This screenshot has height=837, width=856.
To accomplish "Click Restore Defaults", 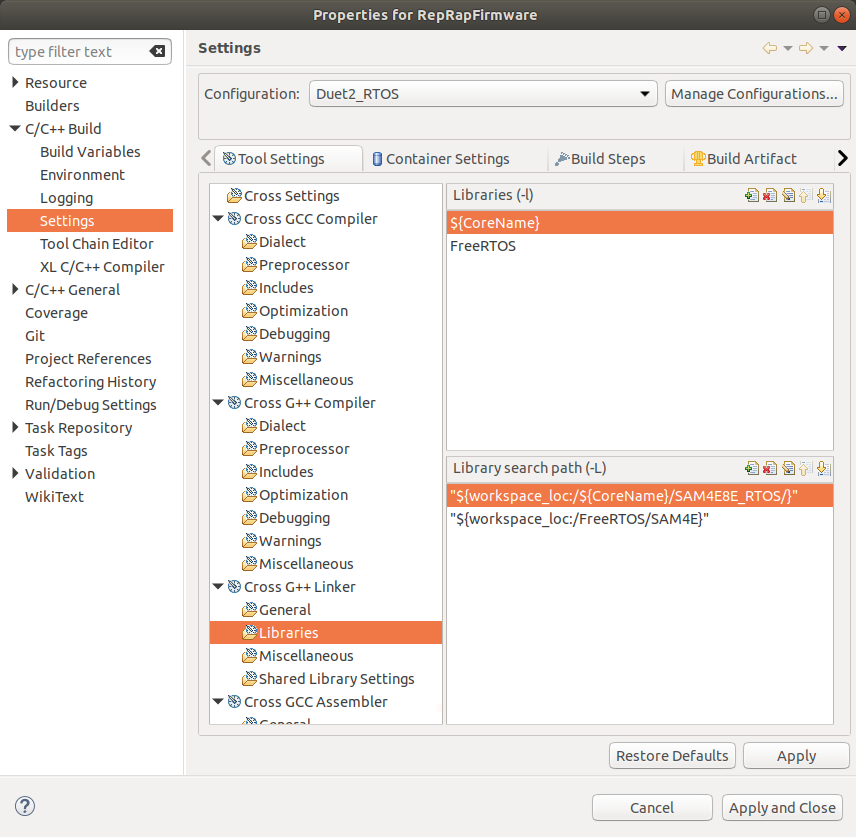I will click(672, 755).
